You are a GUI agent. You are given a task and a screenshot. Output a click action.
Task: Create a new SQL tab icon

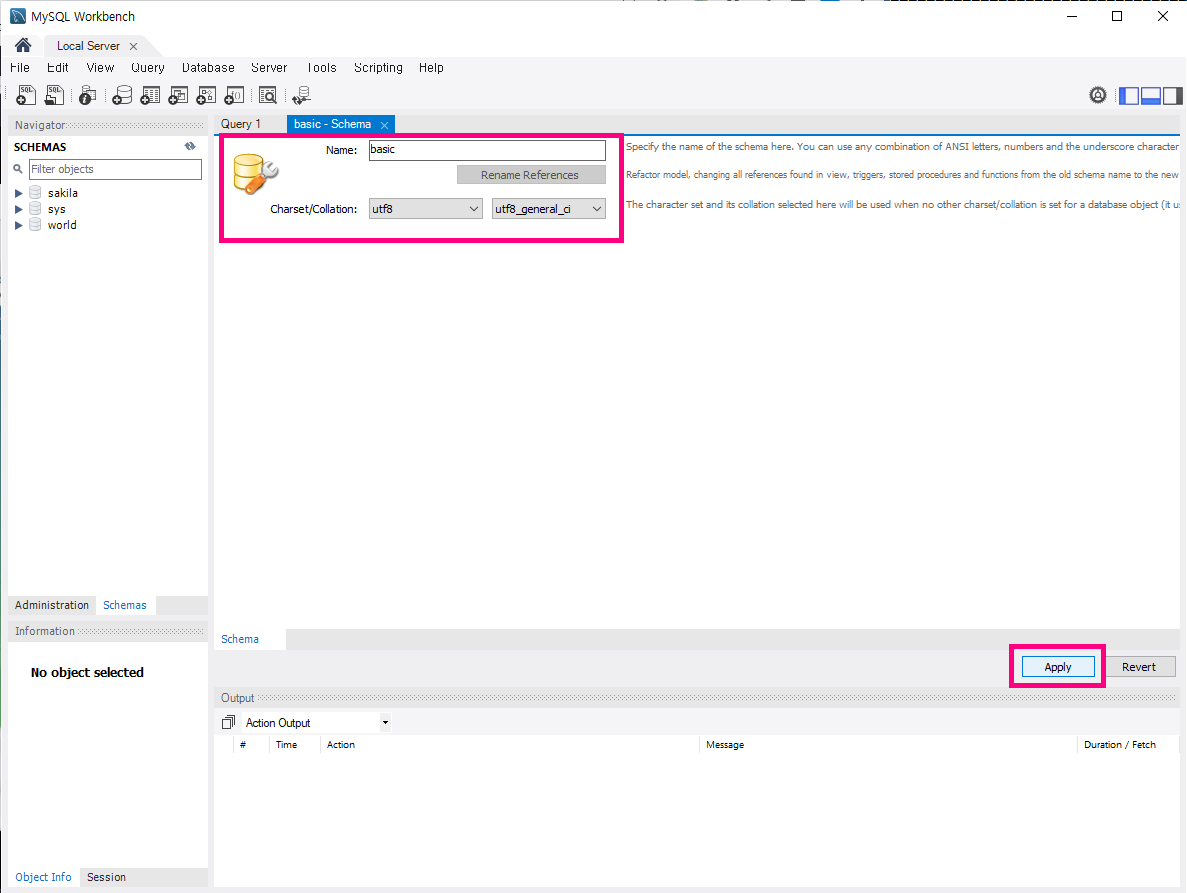click(x=26, y=95)
